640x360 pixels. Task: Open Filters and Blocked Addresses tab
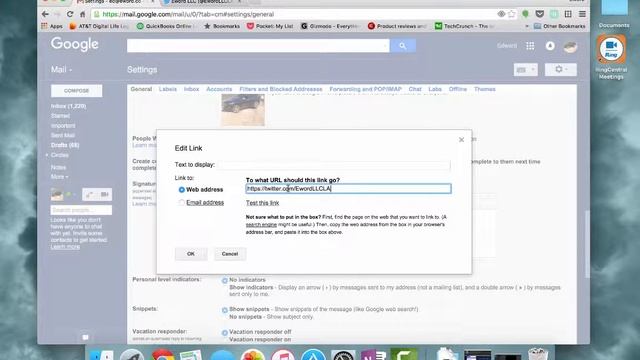click(x=281, y=89)
